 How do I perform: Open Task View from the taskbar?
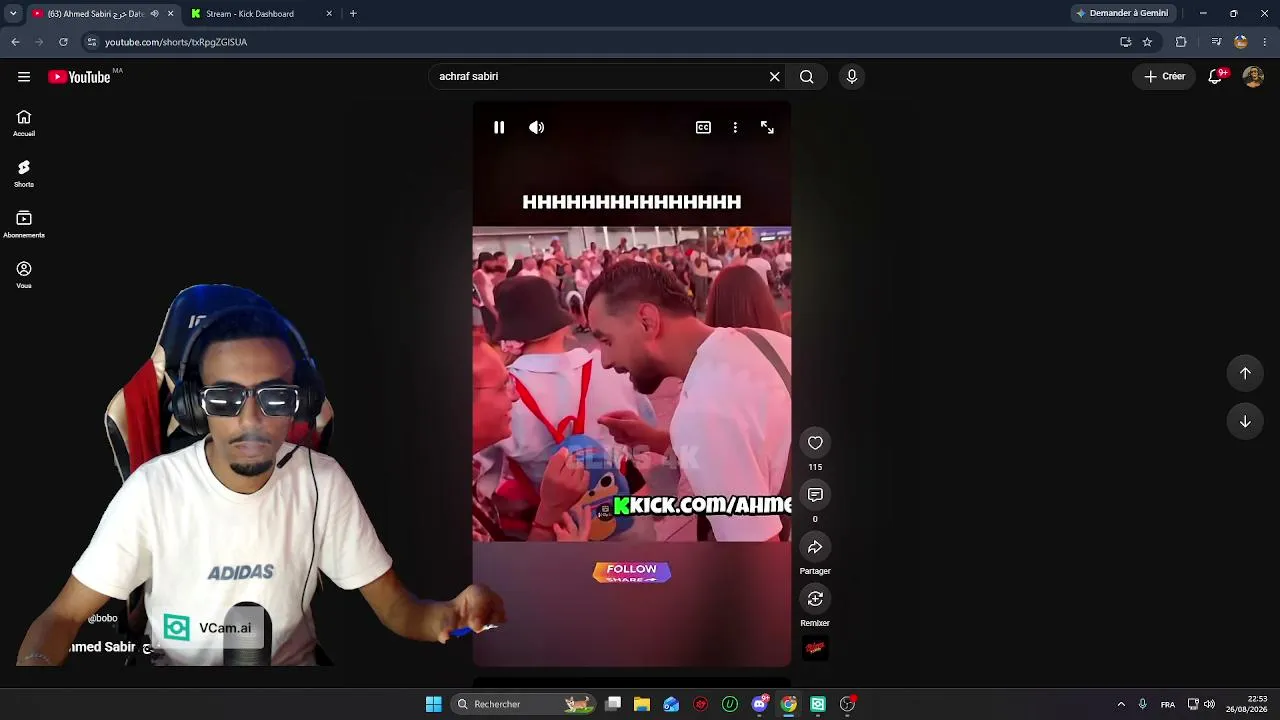point(613,704)
